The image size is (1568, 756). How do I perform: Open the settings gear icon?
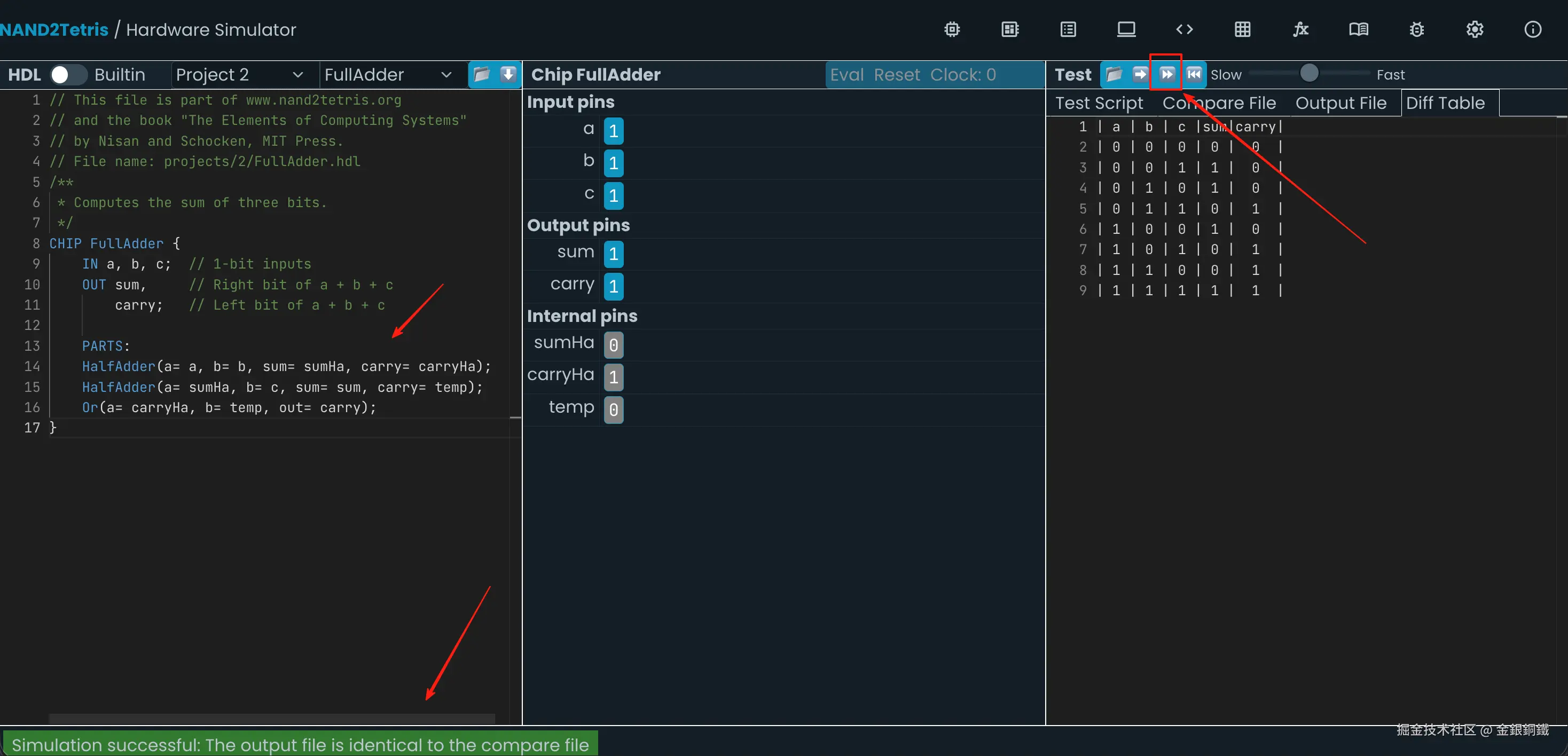click(x=1474, y=29)
